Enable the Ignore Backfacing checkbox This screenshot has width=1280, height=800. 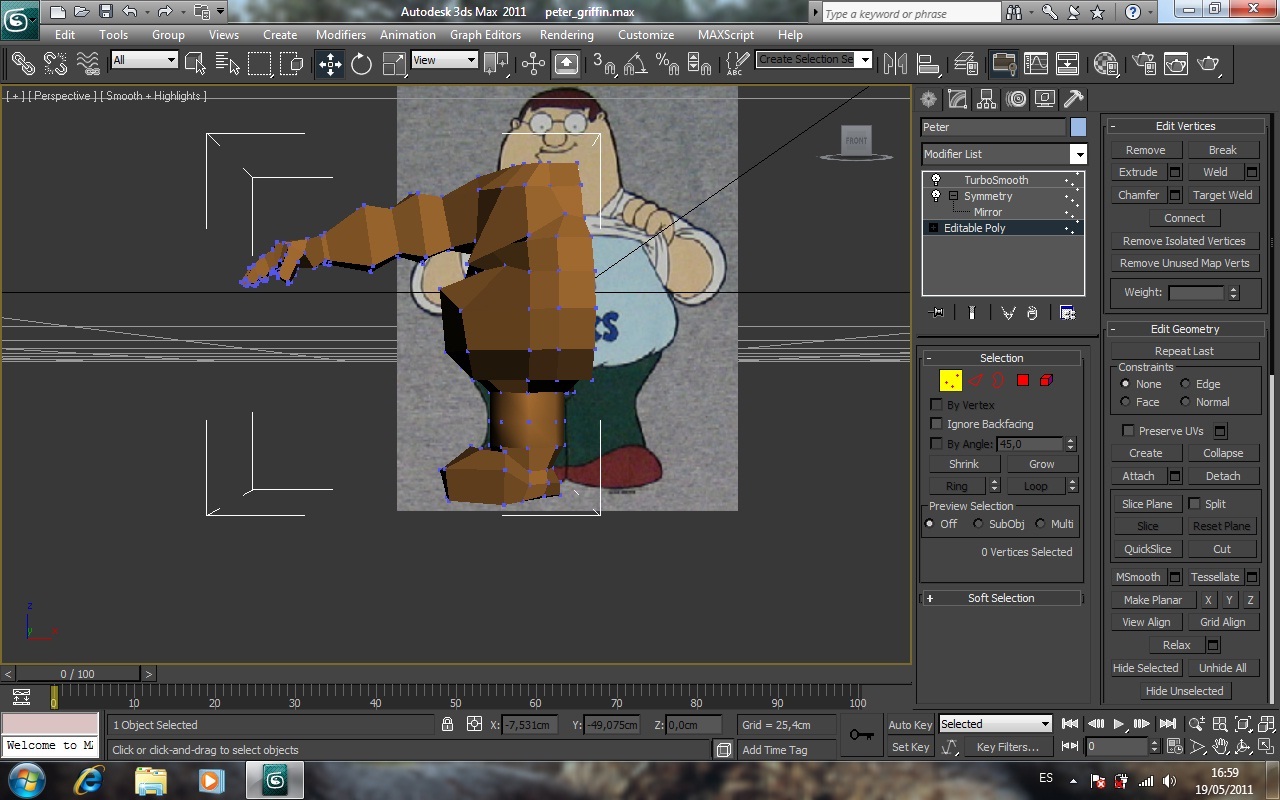coord(936,424)
